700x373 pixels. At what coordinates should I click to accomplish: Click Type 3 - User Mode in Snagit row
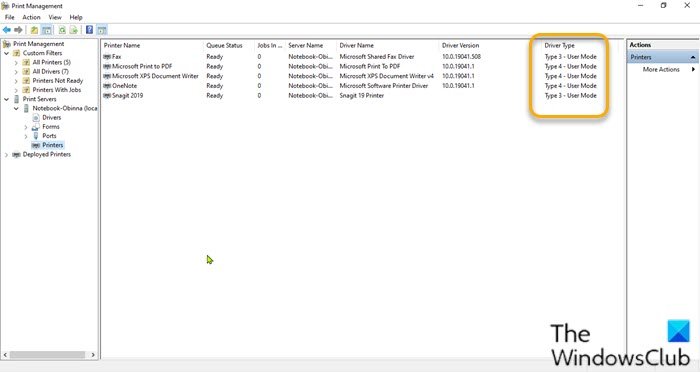coord(571,95)
